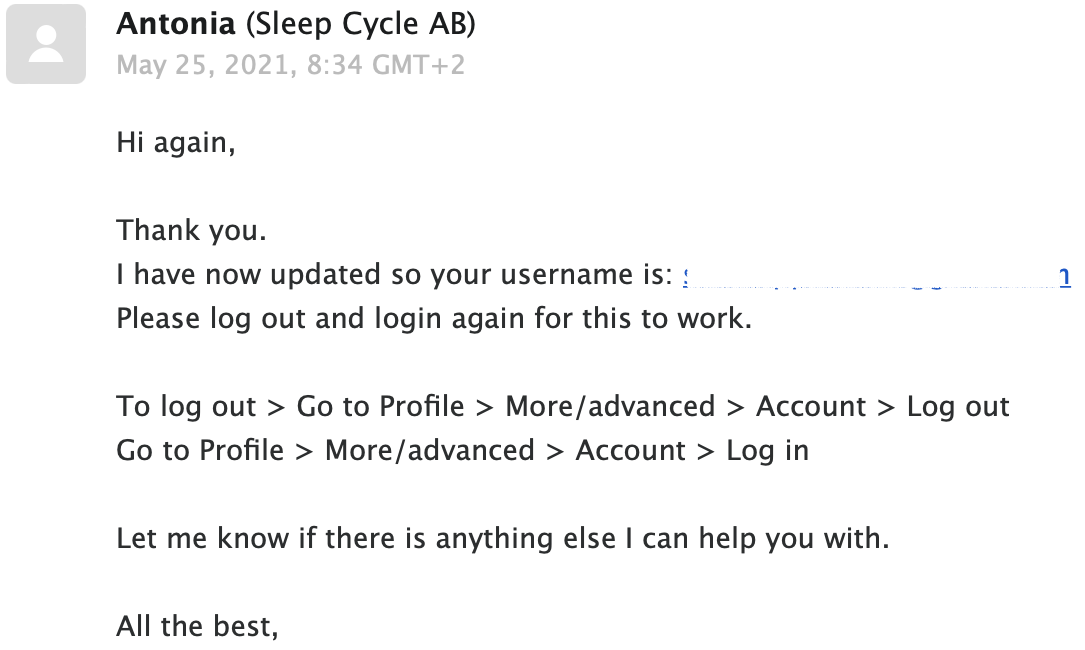
Task: Click "Account" in the log out path line
Action: click(x=811, y=407)
